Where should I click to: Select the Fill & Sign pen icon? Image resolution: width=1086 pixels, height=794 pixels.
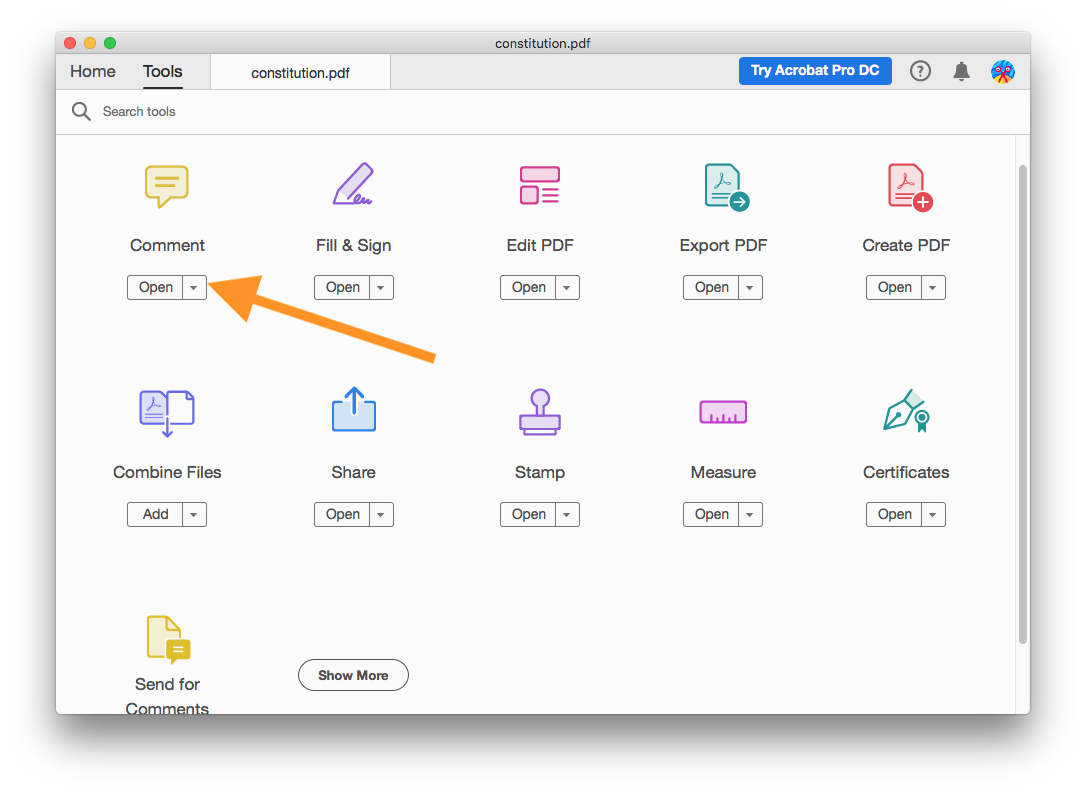click(x=352, y=185)
